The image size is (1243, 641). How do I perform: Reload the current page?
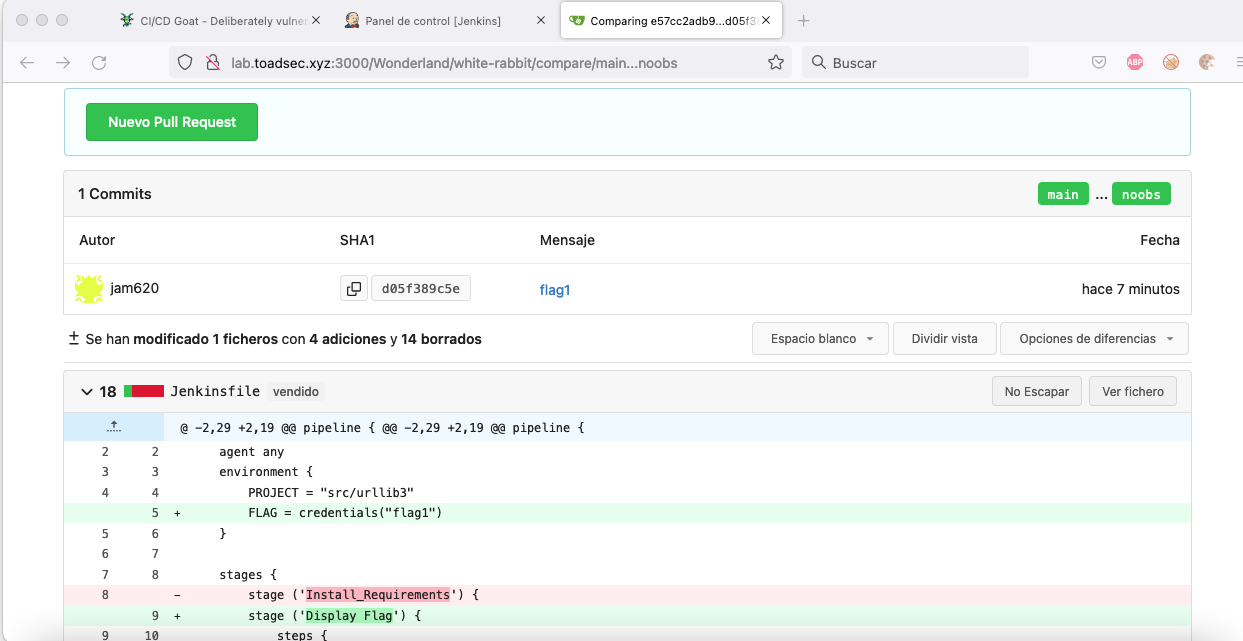pyautogui.click(x=99, y=62)
